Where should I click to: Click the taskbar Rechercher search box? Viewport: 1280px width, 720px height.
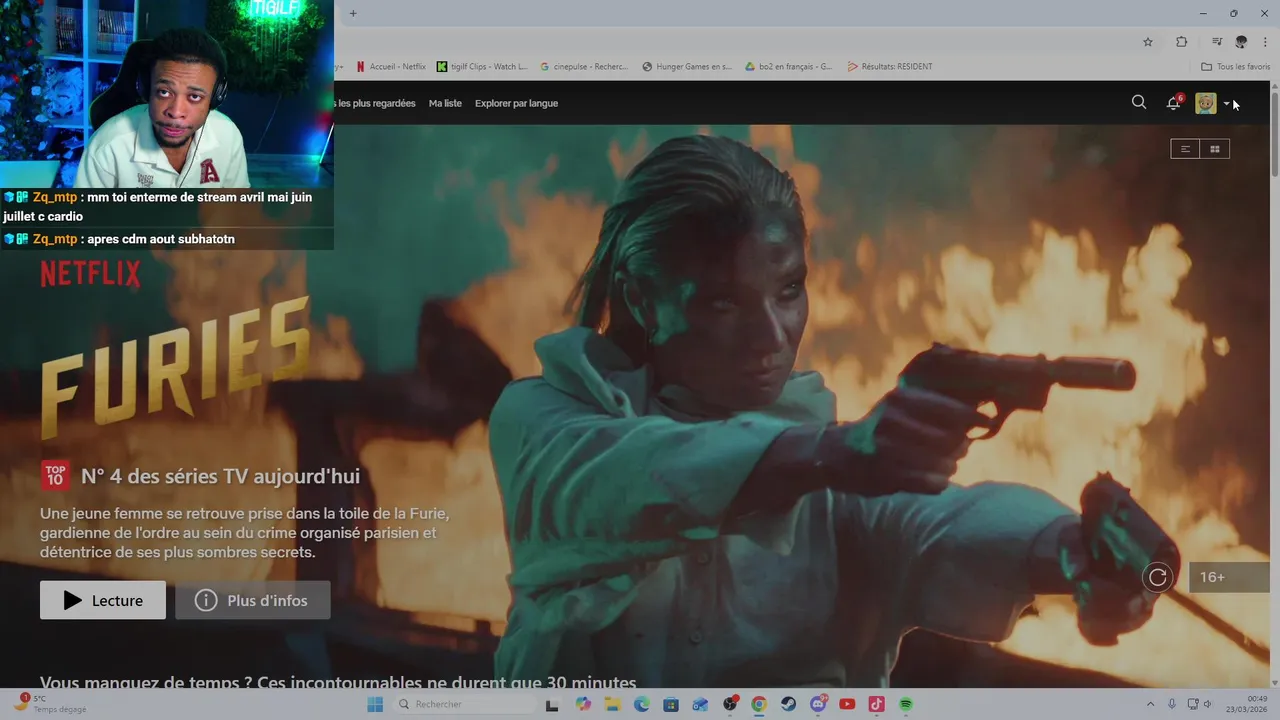(x=465, y=704)
